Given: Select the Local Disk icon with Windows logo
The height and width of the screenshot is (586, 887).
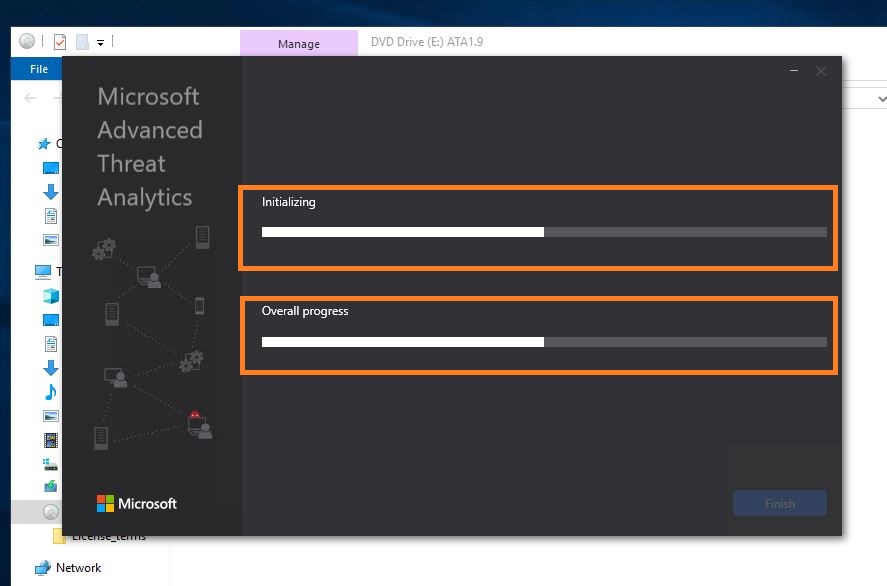Looking at the screenshot, I should [x=51, y=464].
